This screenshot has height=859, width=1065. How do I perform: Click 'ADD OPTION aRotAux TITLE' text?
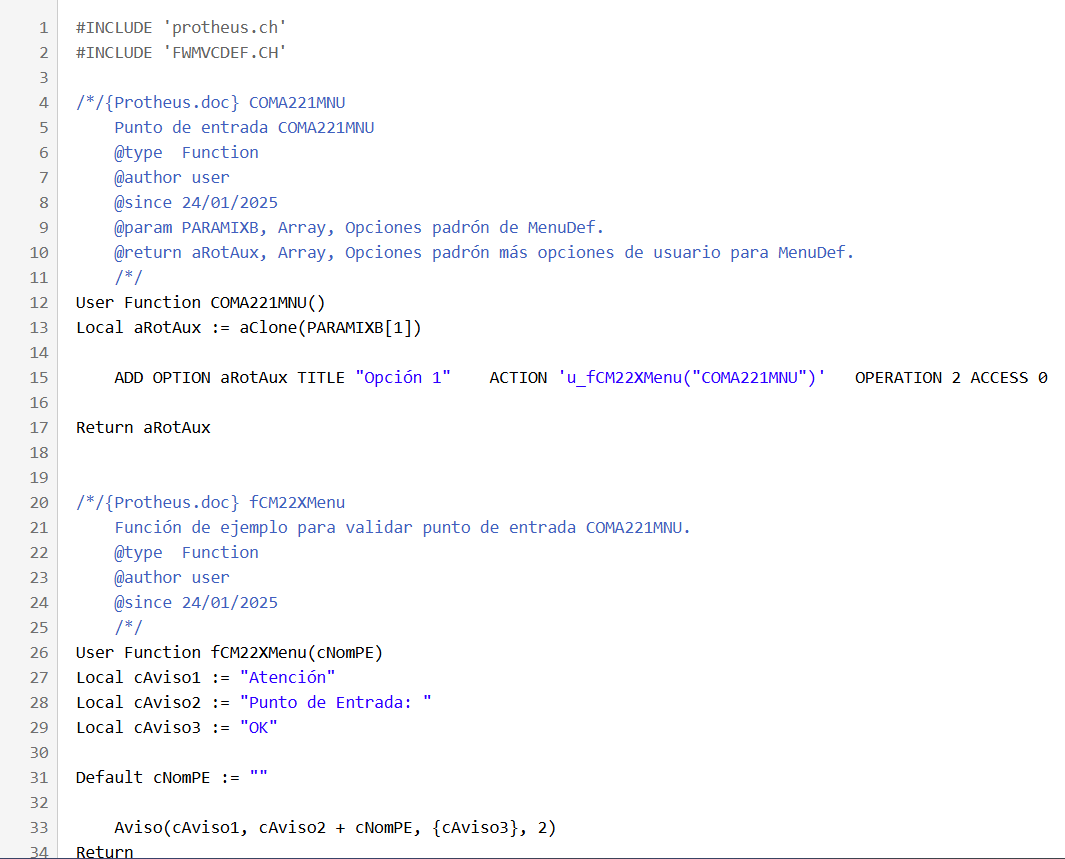(230, 378)
